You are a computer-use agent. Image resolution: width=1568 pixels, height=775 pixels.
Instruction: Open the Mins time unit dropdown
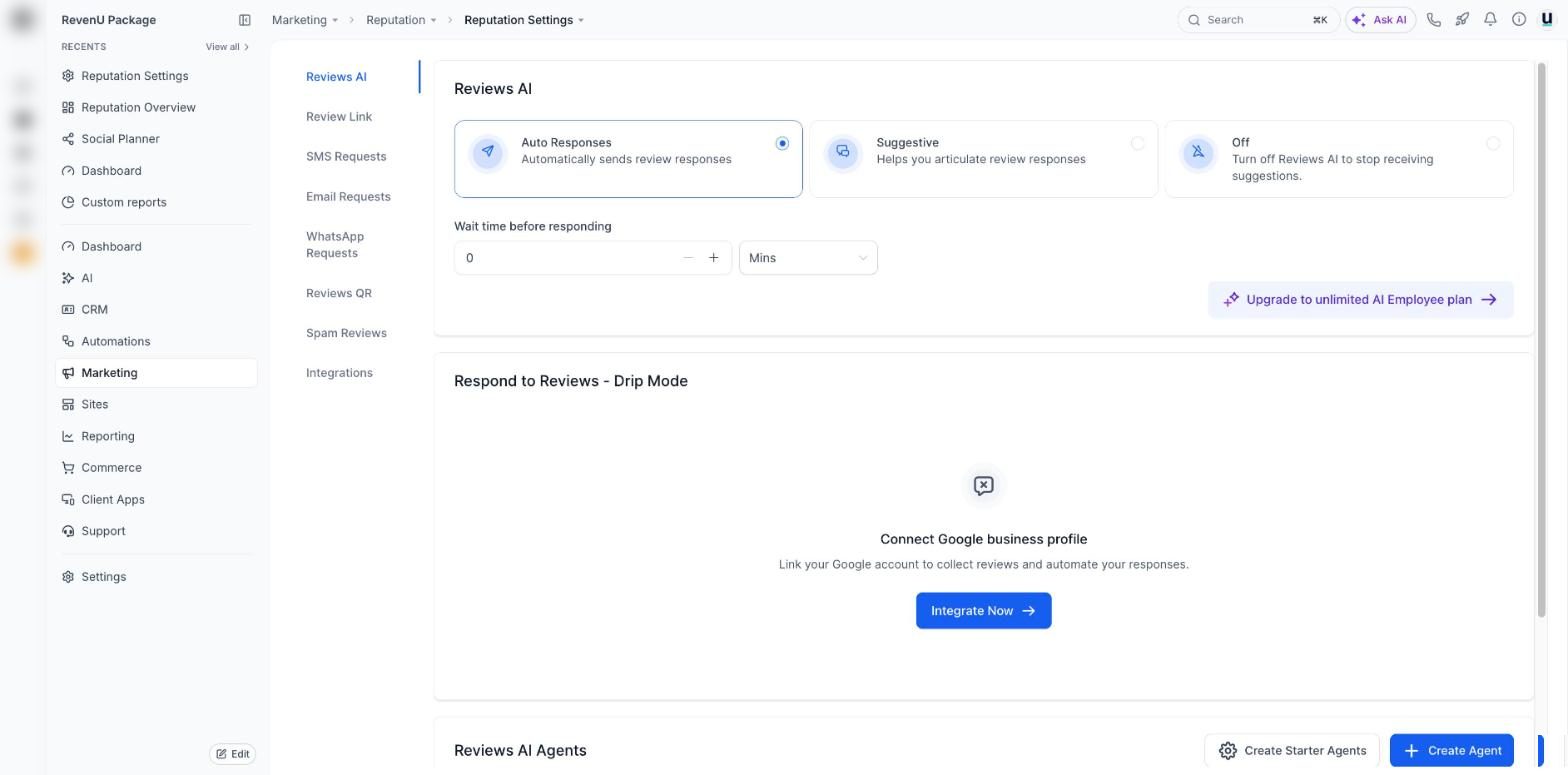(808, 258)
